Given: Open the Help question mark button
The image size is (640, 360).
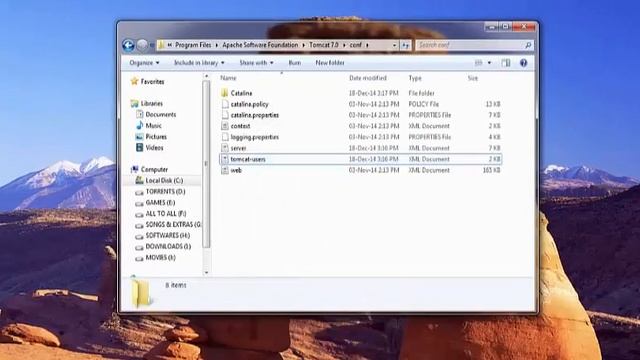Looking at the screenshot, I should point(523,63).
